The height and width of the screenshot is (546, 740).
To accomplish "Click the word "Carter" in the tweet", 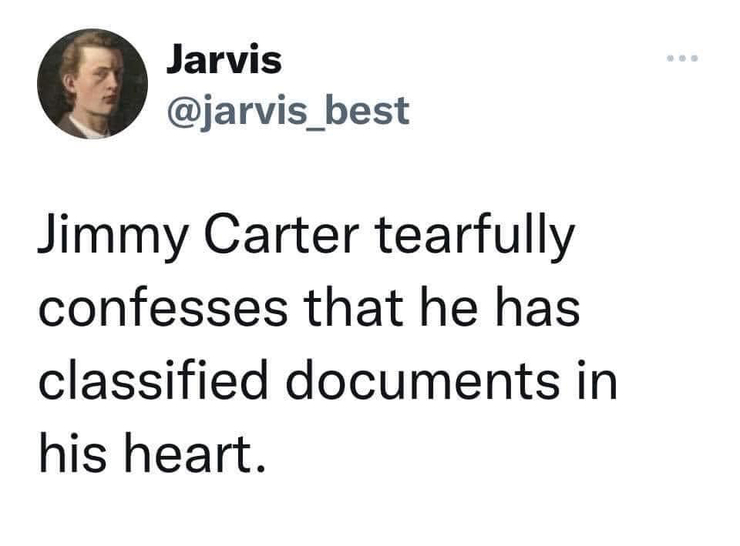I will coord(281,234).
